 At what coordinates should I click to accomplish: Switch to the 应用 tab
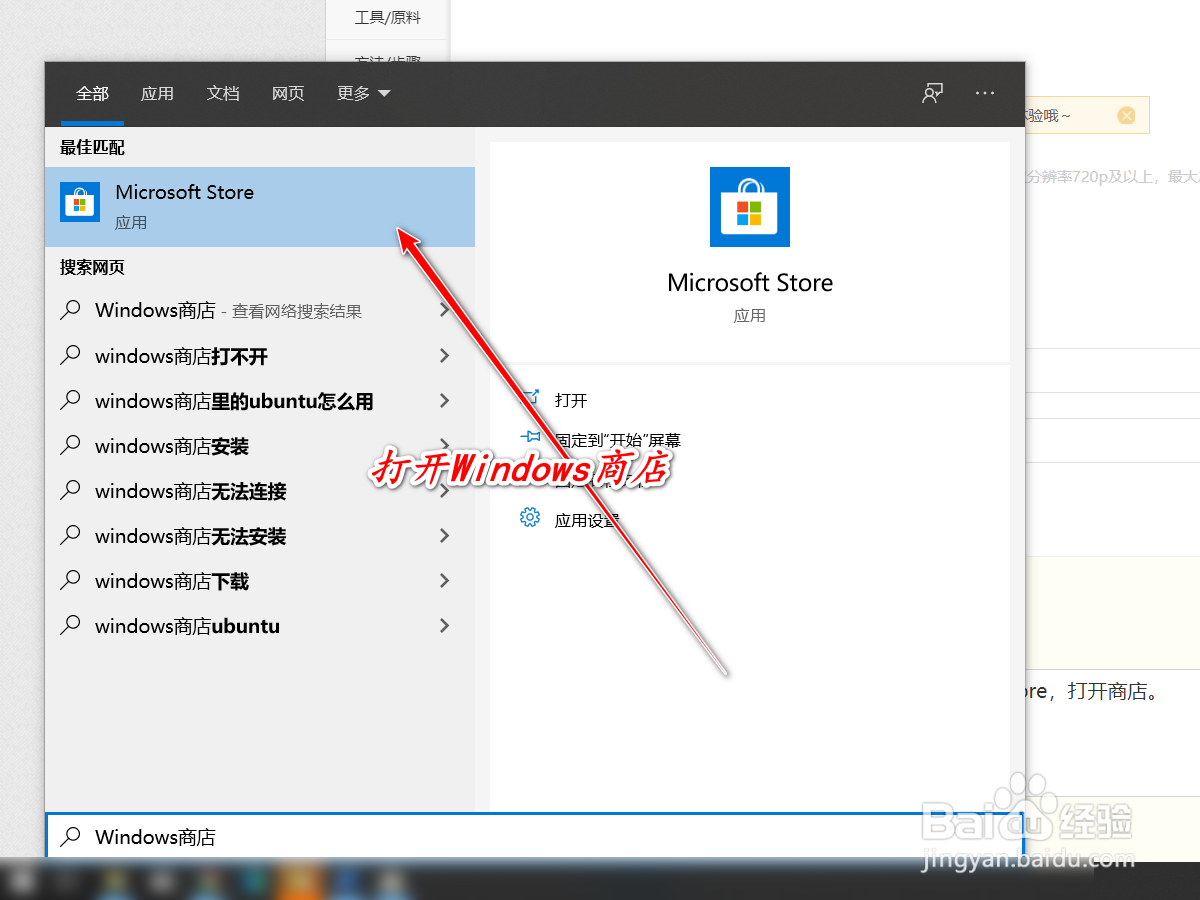coord(157,93)
